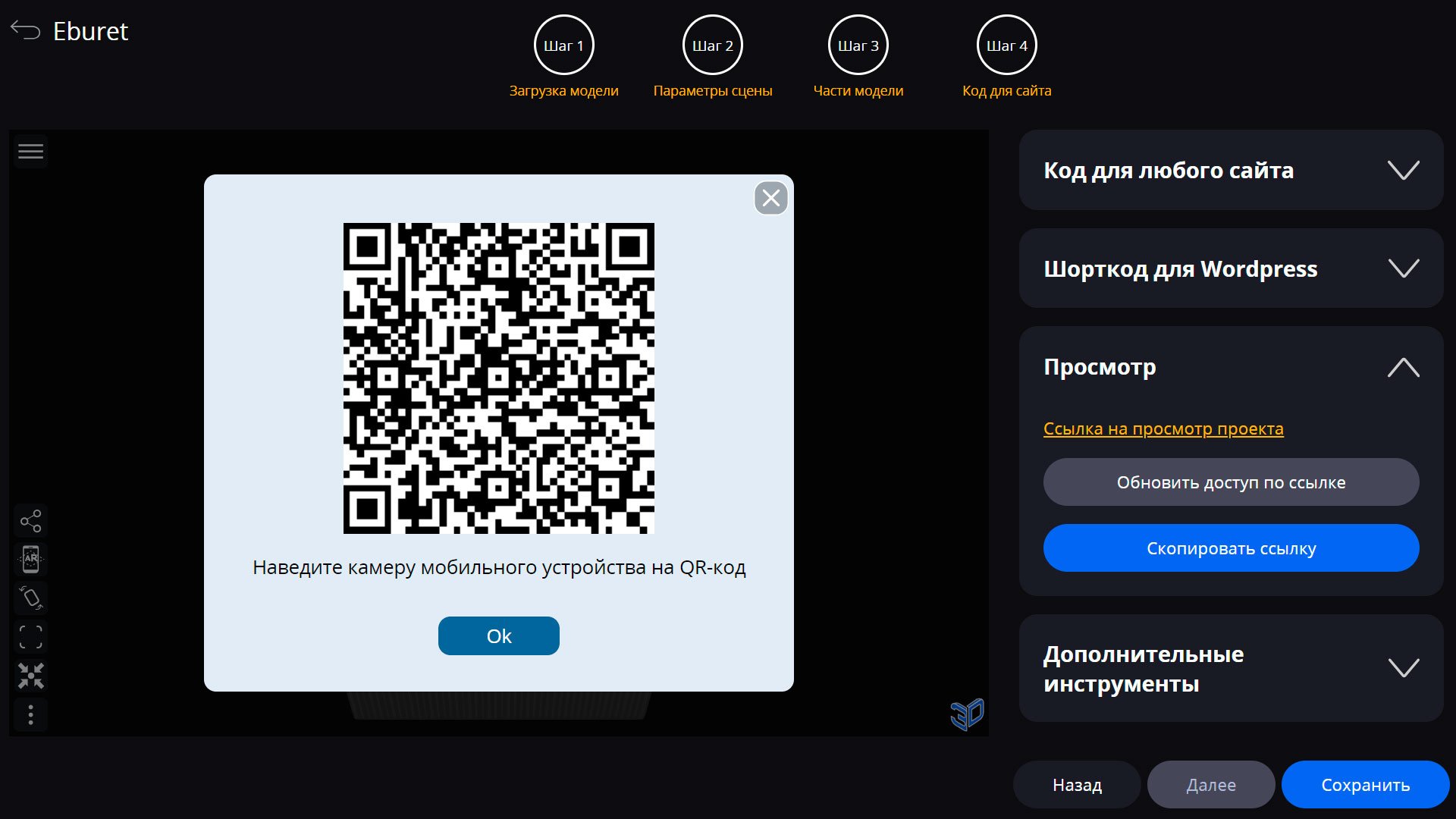Click the 3D logo watermark in the viewer
The image size is (1456, 819).
965,713
